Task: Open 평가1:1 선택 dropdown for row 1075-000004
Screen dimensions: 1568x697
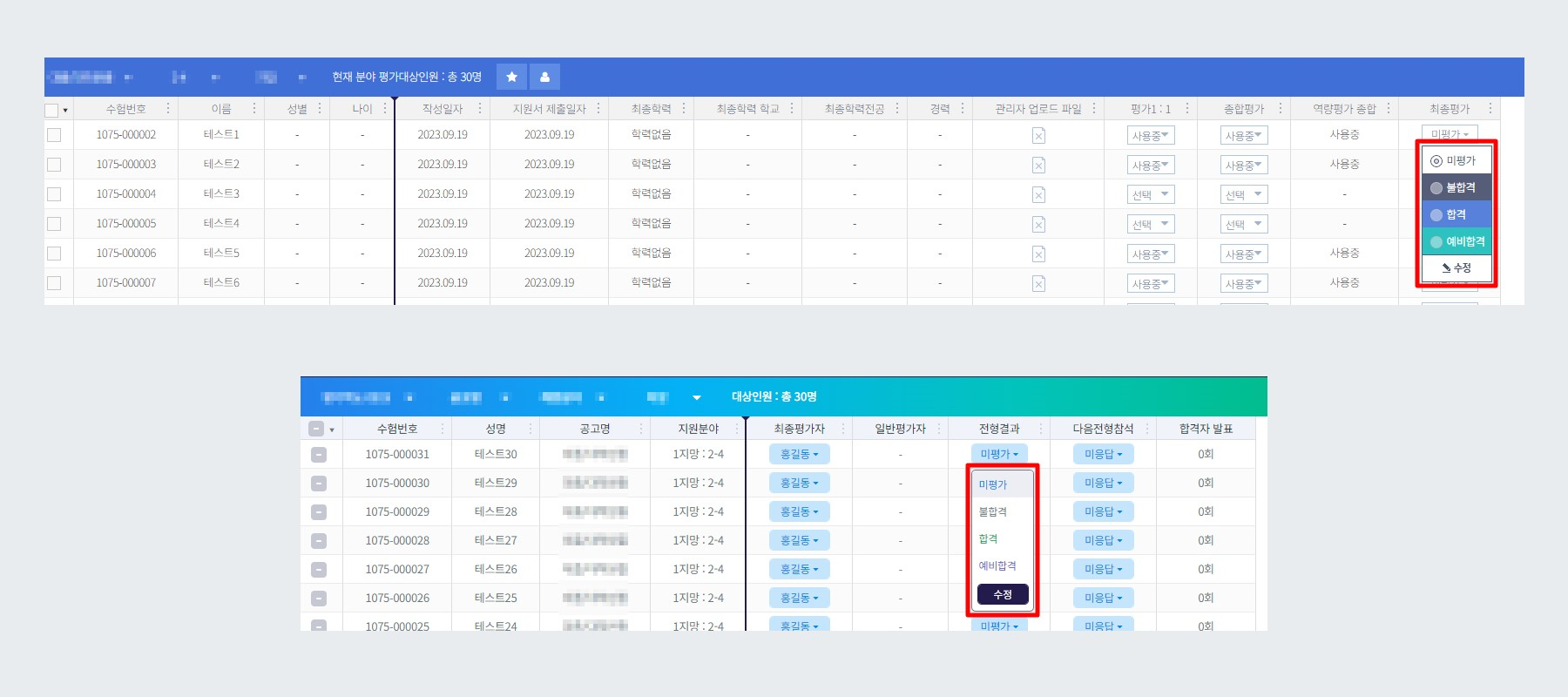Action: click(1150, 194)
